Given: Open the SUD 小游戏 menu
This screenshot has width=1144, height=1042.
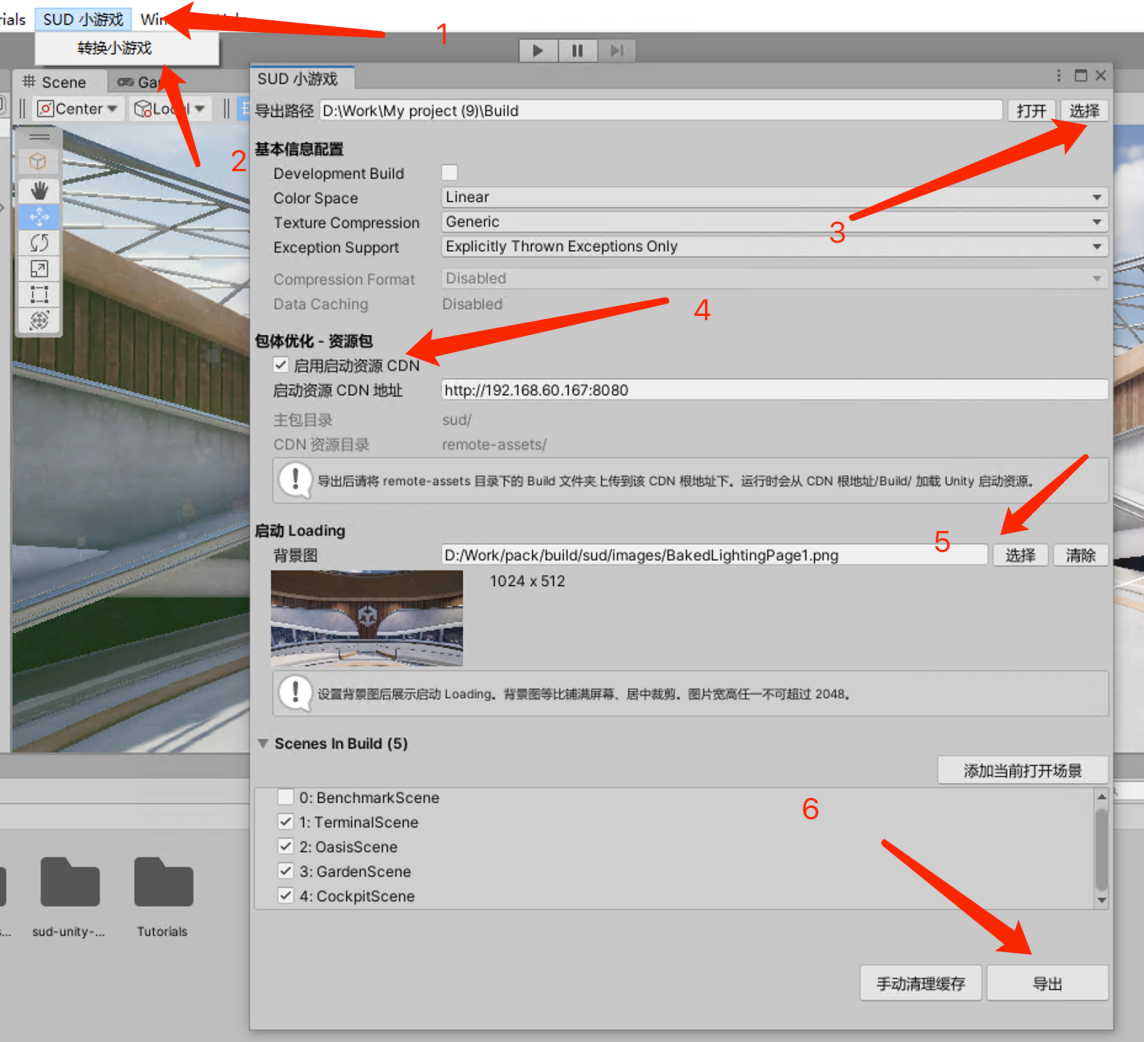Looking at the screenshot, I should [x=83, y=19].
